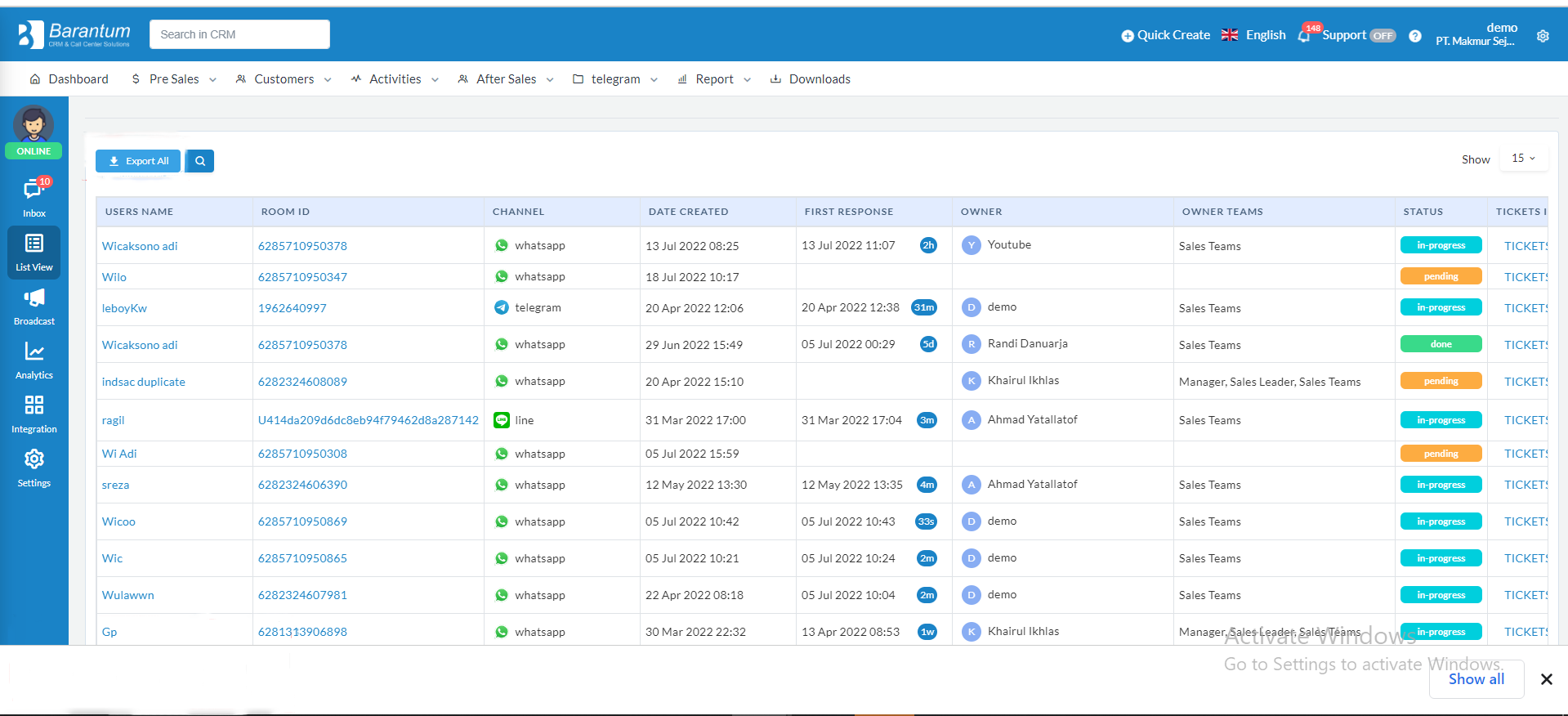Image resolution: width=1568 pixels, height=716 pixels.
Task: Open user indsac duplicate
Action: point(144,382)
